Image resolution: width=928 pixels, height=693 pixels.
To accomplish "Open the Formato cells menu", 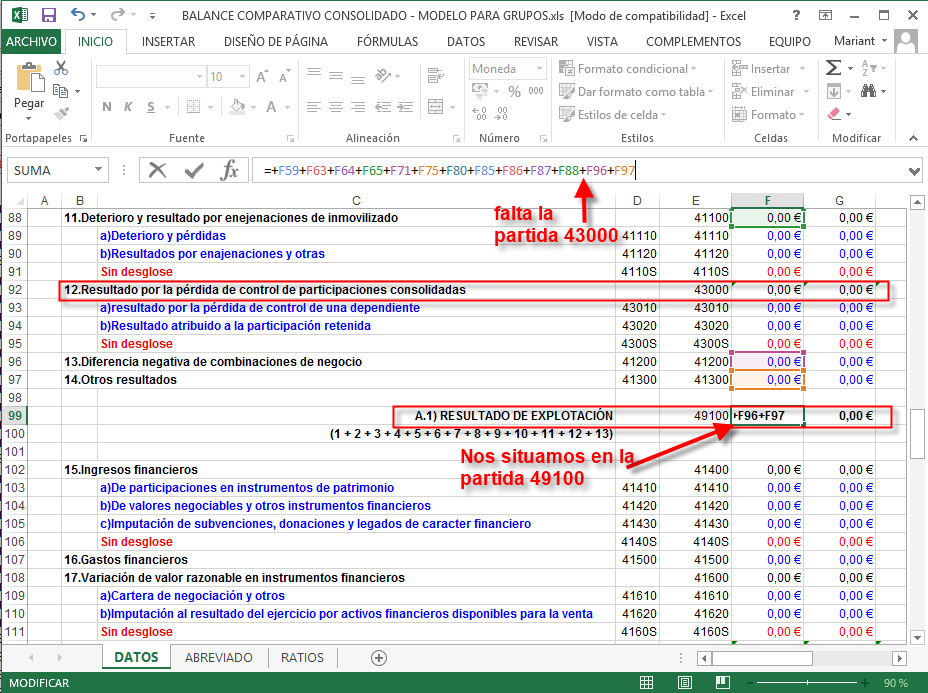I will click(768, 114).
